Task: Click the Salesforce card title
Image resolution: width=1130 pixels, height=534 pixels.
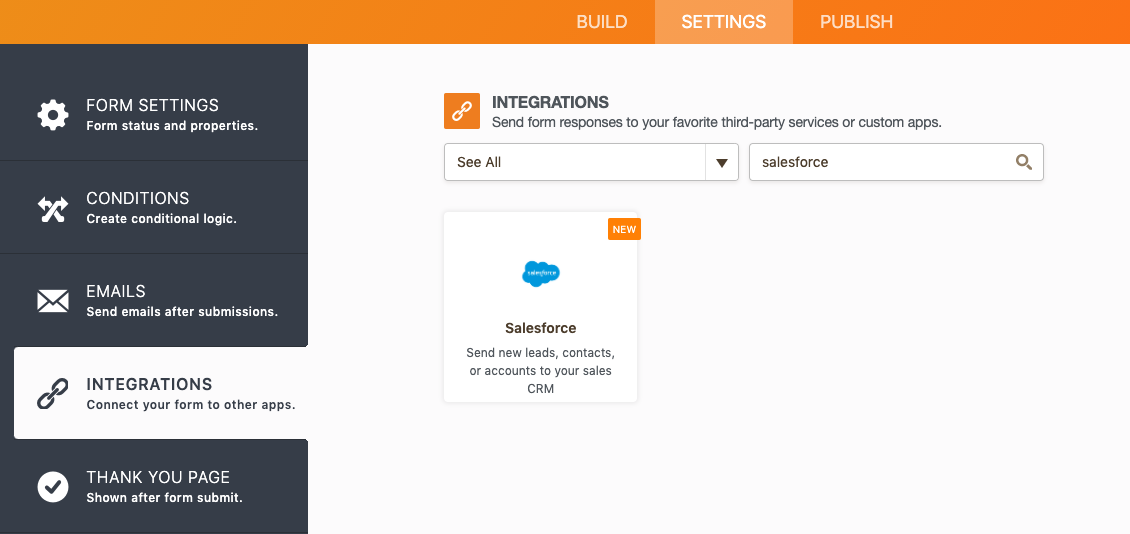Action: (x=540, y=328)
